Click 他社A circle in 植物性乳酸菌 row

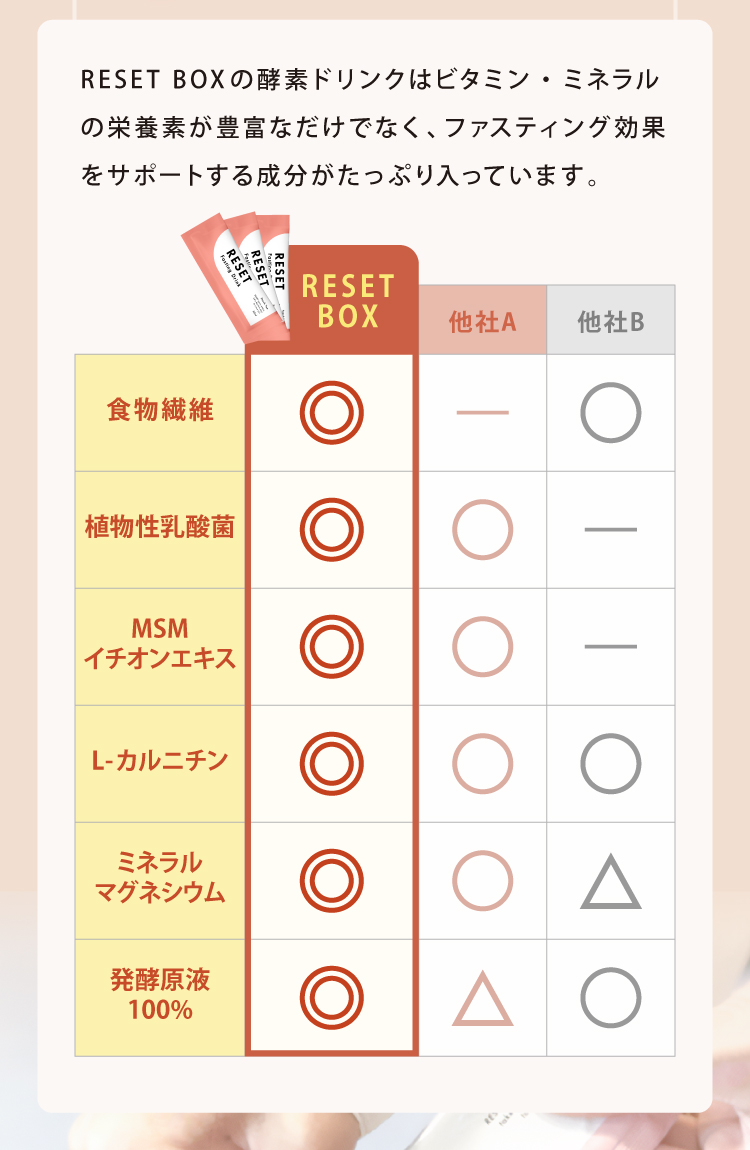(x=483, y=529)
